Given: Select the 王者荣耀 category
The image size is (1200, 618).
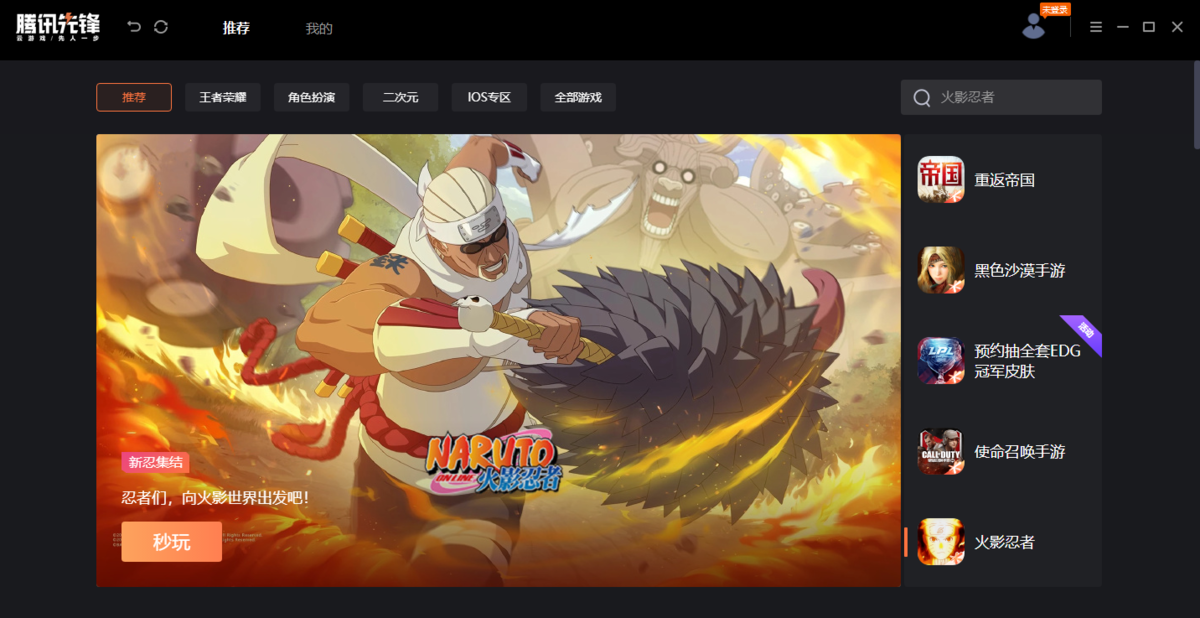Looking at the screenshot, I should tap(223, 97).
